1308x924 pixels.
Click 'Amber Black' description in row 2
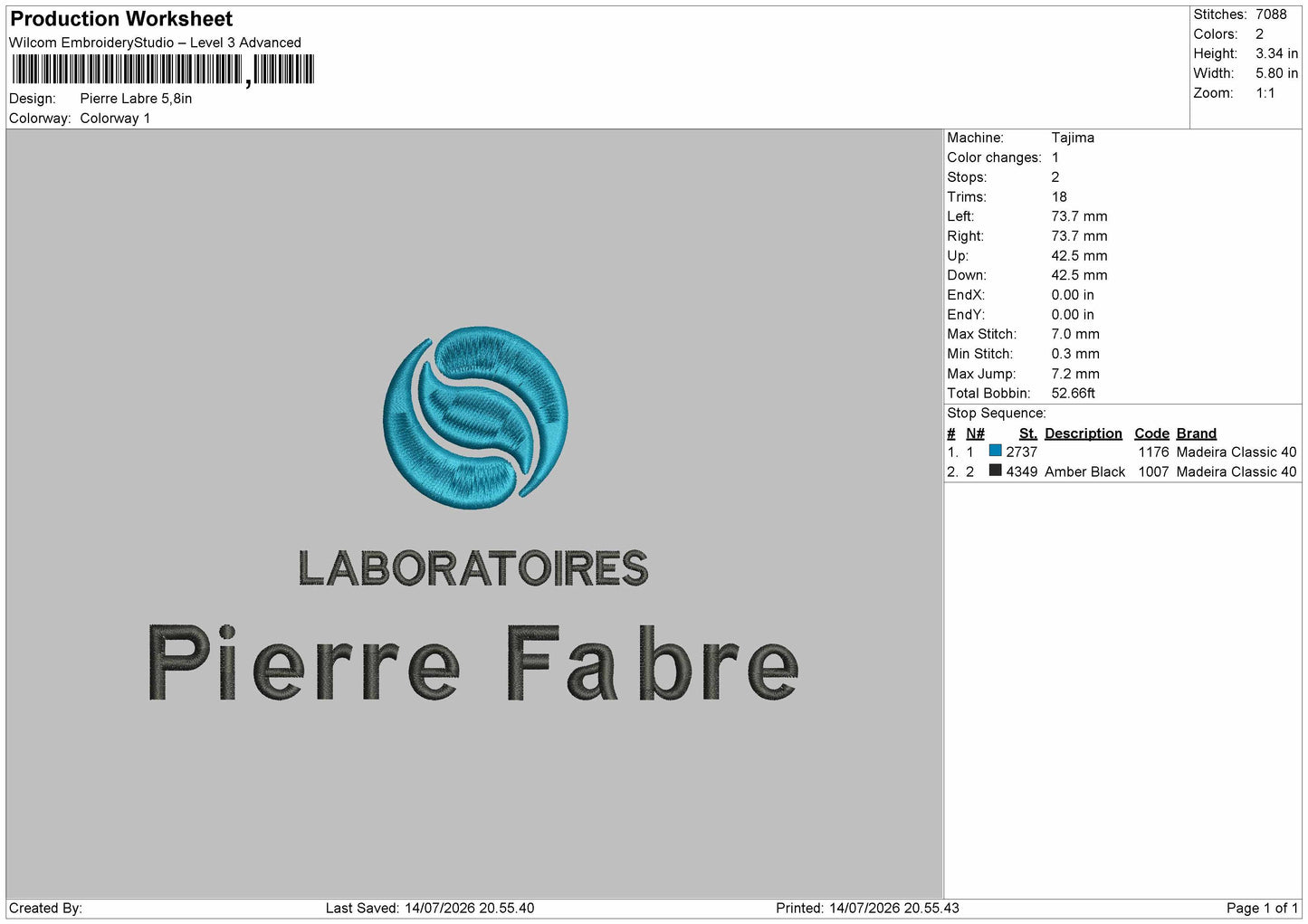1085,472
